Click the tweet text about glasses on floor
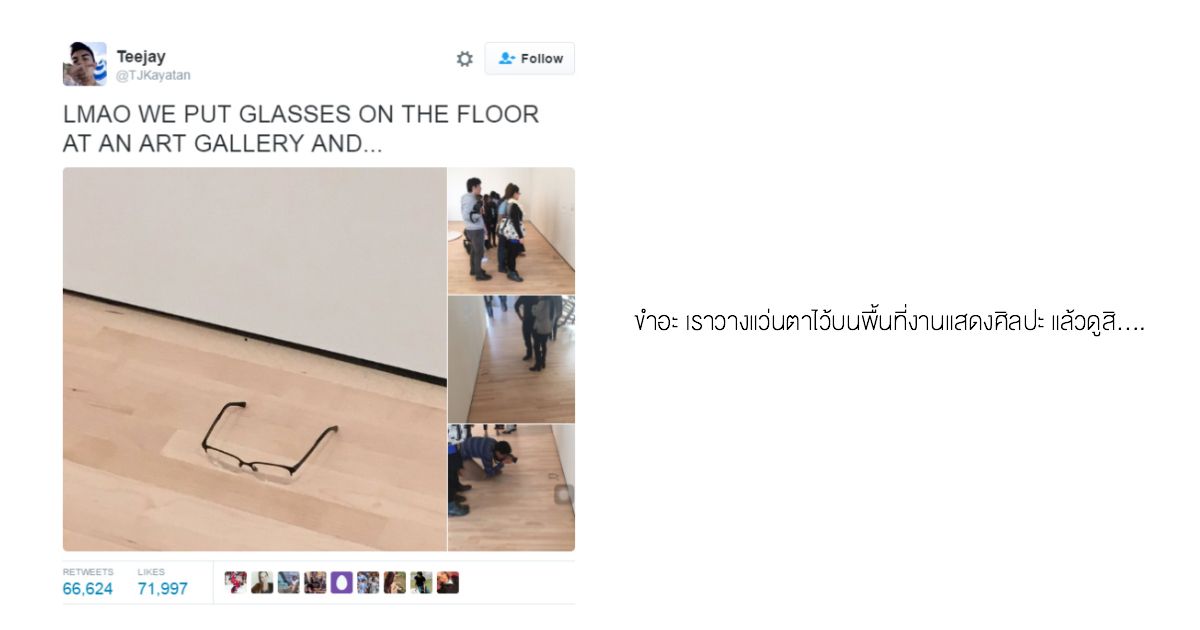The width and height of the screenshot is (1200, 630). pos(301,129)
